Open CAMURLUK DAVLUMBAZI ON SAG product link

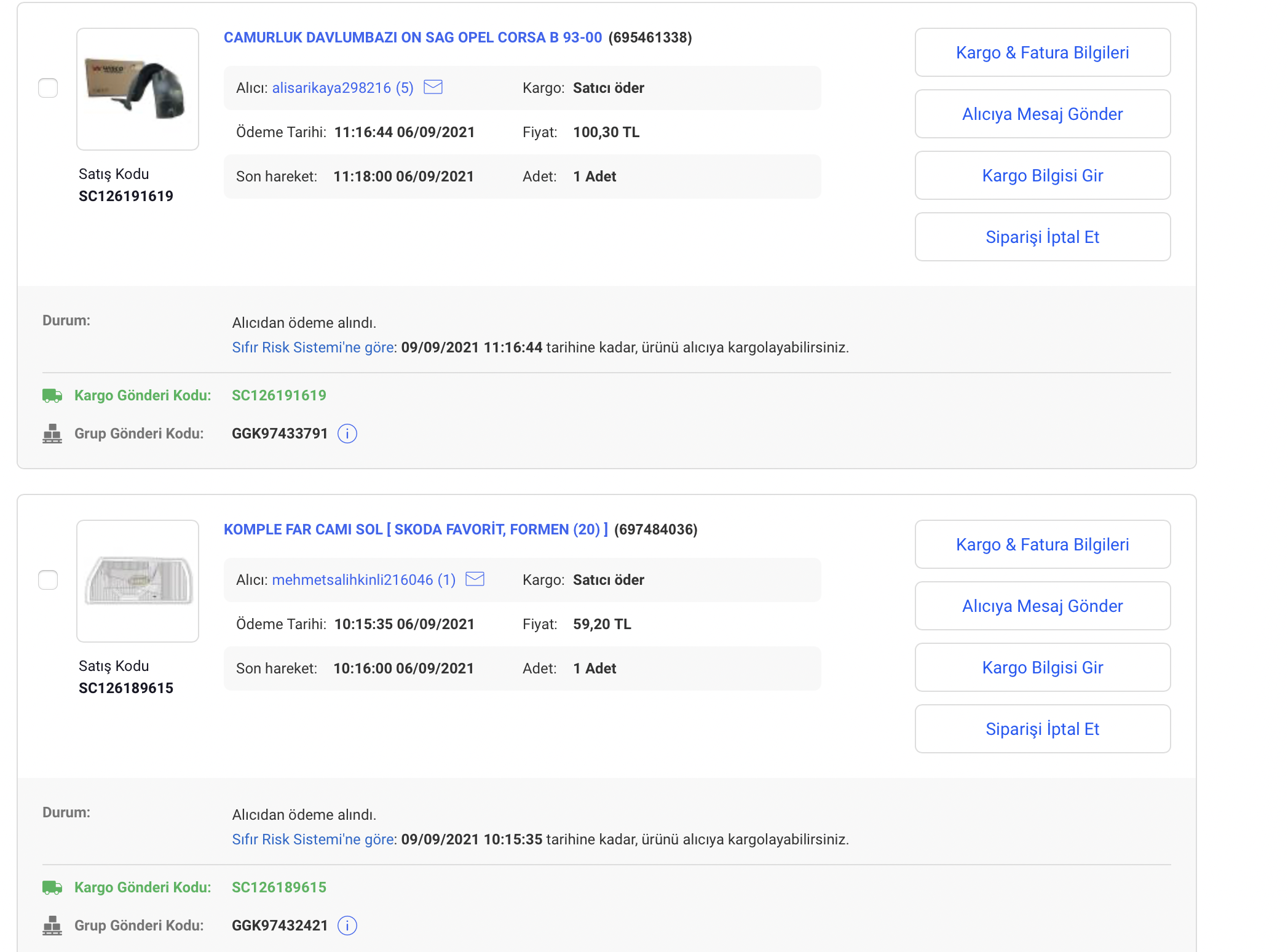[x=413, y=38]
